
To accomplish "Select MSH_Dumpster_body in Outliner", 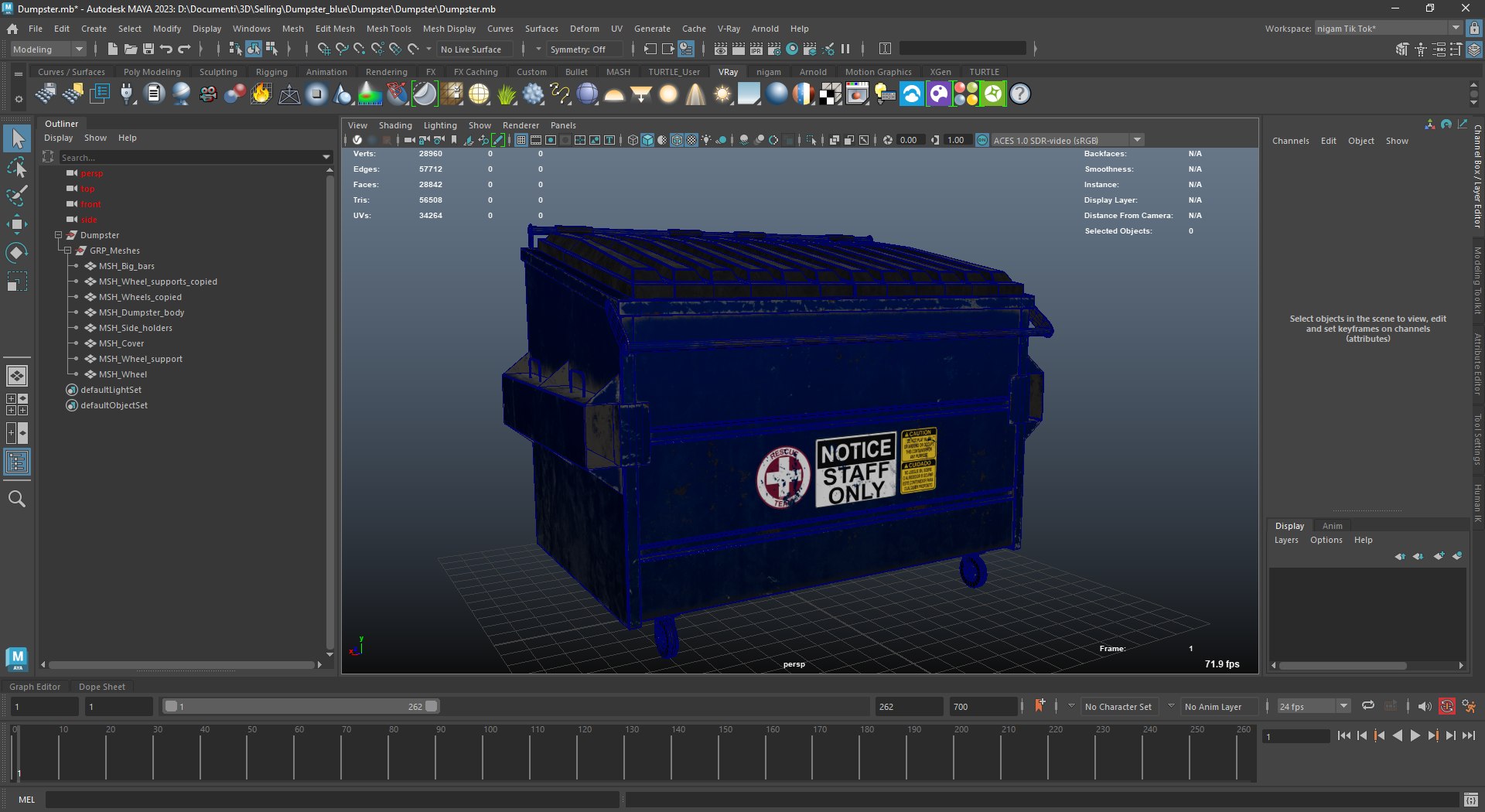I will [142, 312].
